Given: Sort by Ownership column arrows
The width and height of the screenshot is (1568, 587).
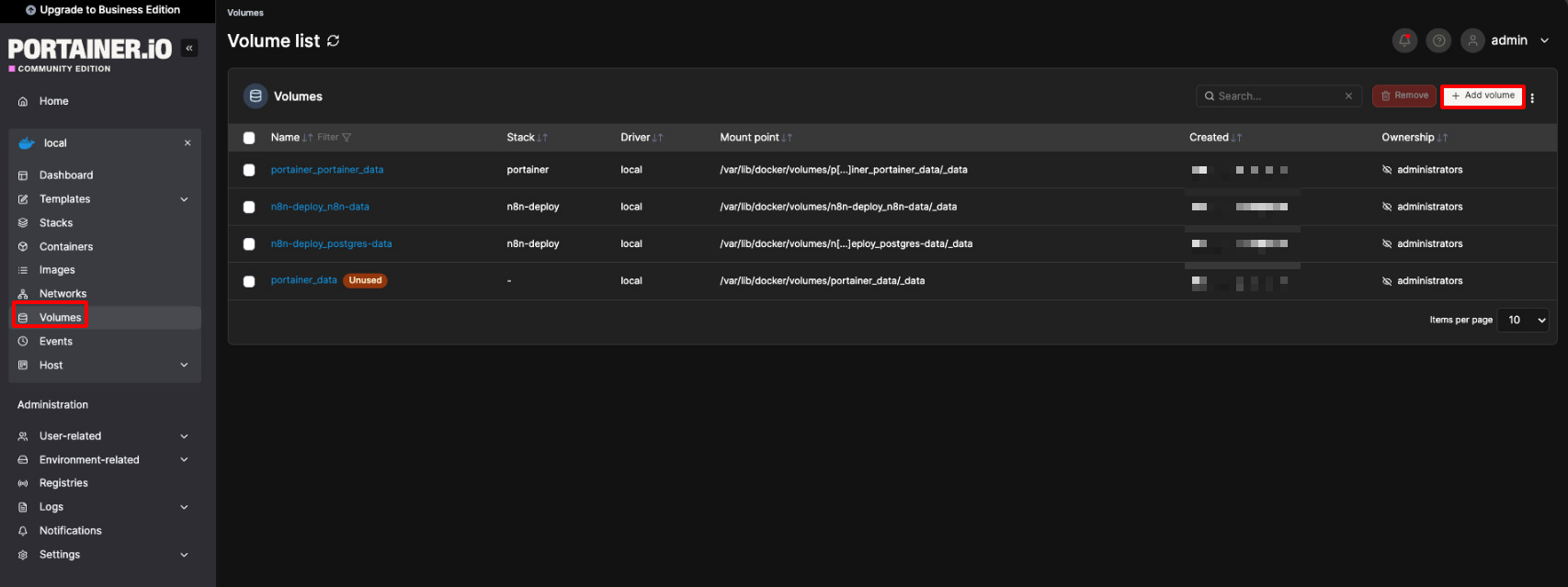Looking at the screenshot, I should 1442,138.
